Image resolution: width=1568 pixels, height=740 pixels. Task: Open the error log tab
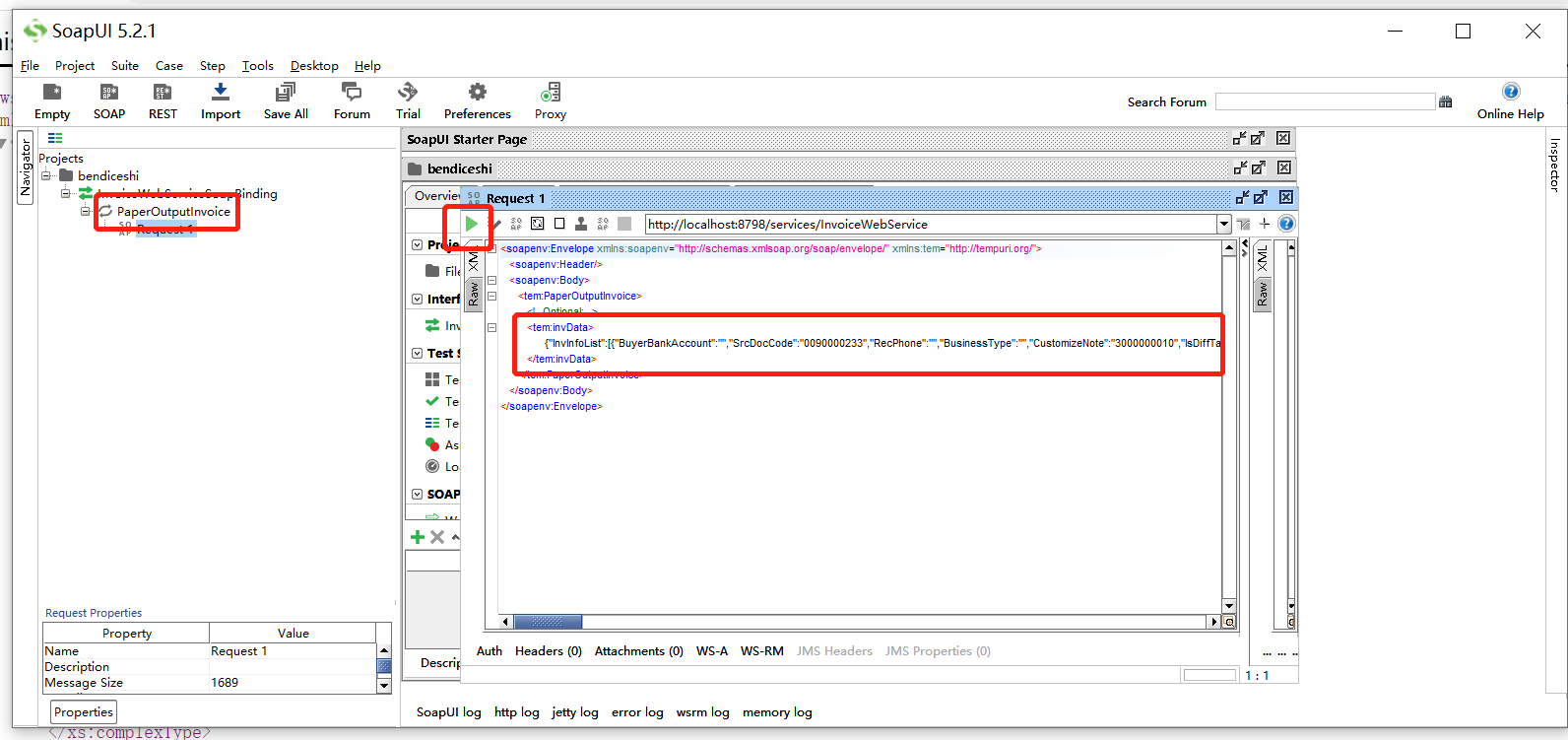pyautogui.click(x=637, y=711)
